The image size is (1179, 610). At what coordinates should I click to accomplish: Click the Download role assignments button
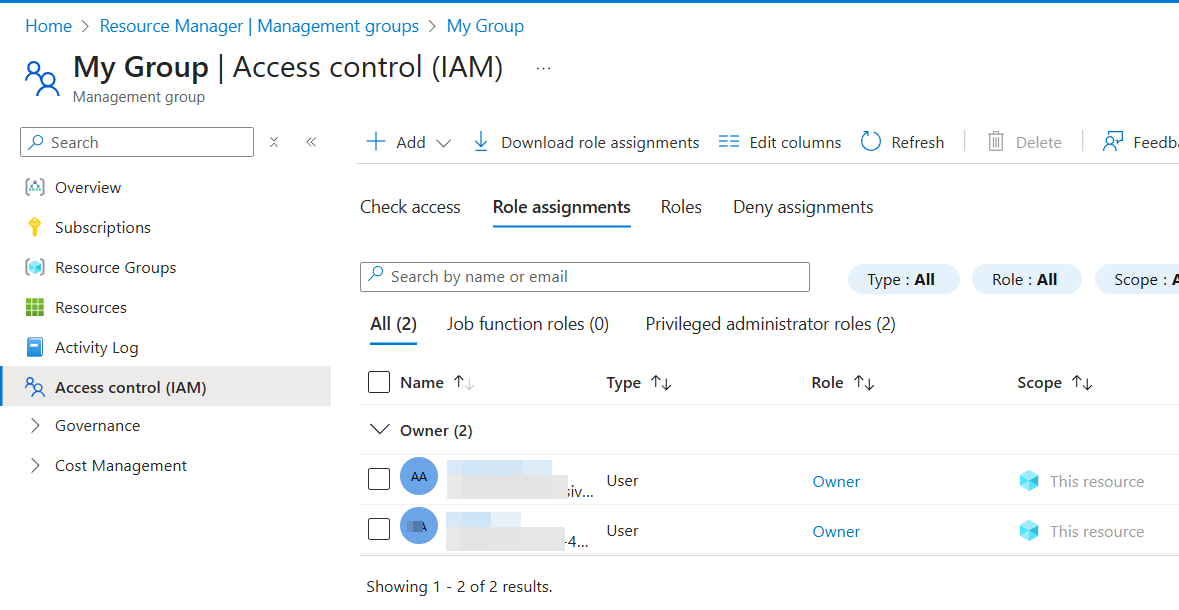586,142
